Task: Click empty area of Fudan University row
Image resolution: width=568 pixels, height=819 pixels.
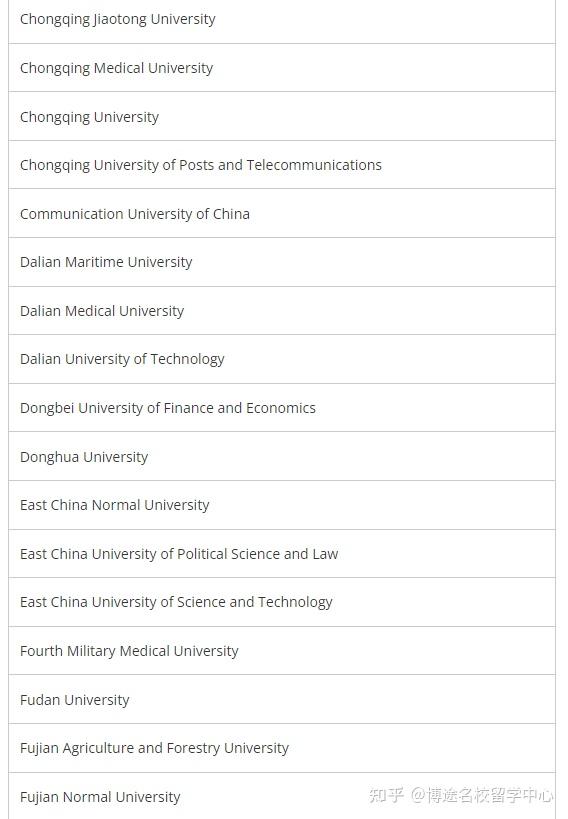Action: pos(340,699)
